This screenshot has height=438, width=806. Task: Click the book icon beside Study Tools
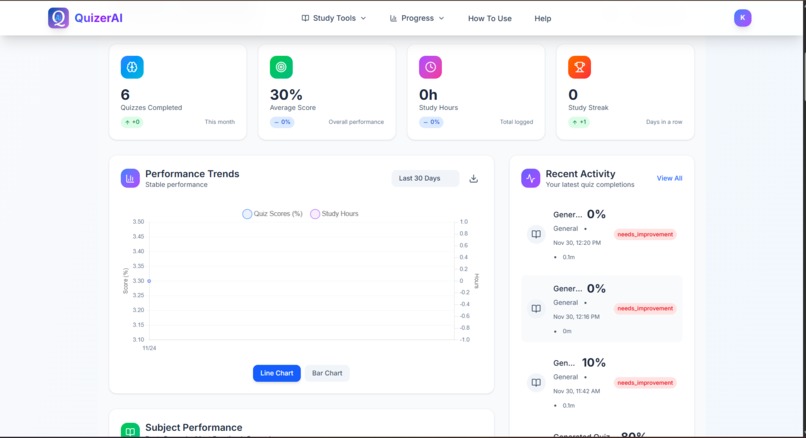[x=305, y=18]
